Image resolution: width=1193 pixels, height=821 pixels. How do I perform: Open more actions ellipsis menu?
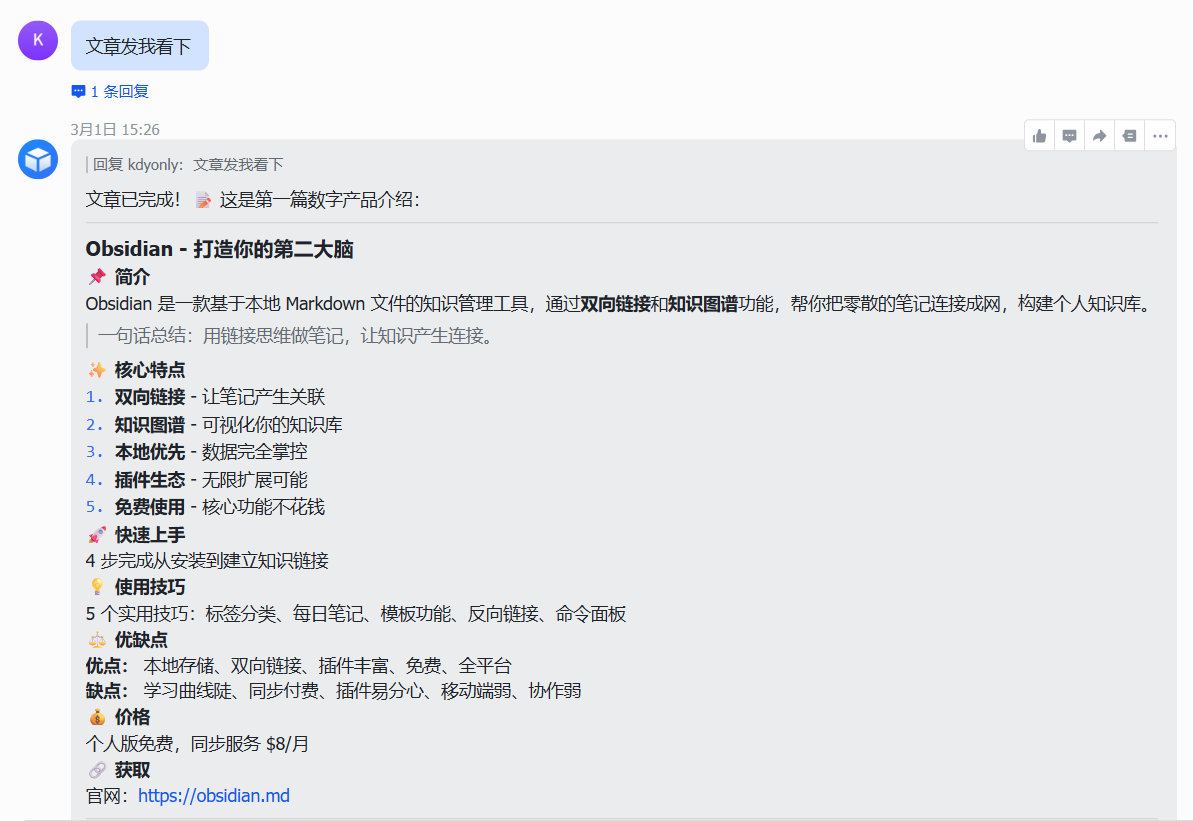tap(1160, 136)
